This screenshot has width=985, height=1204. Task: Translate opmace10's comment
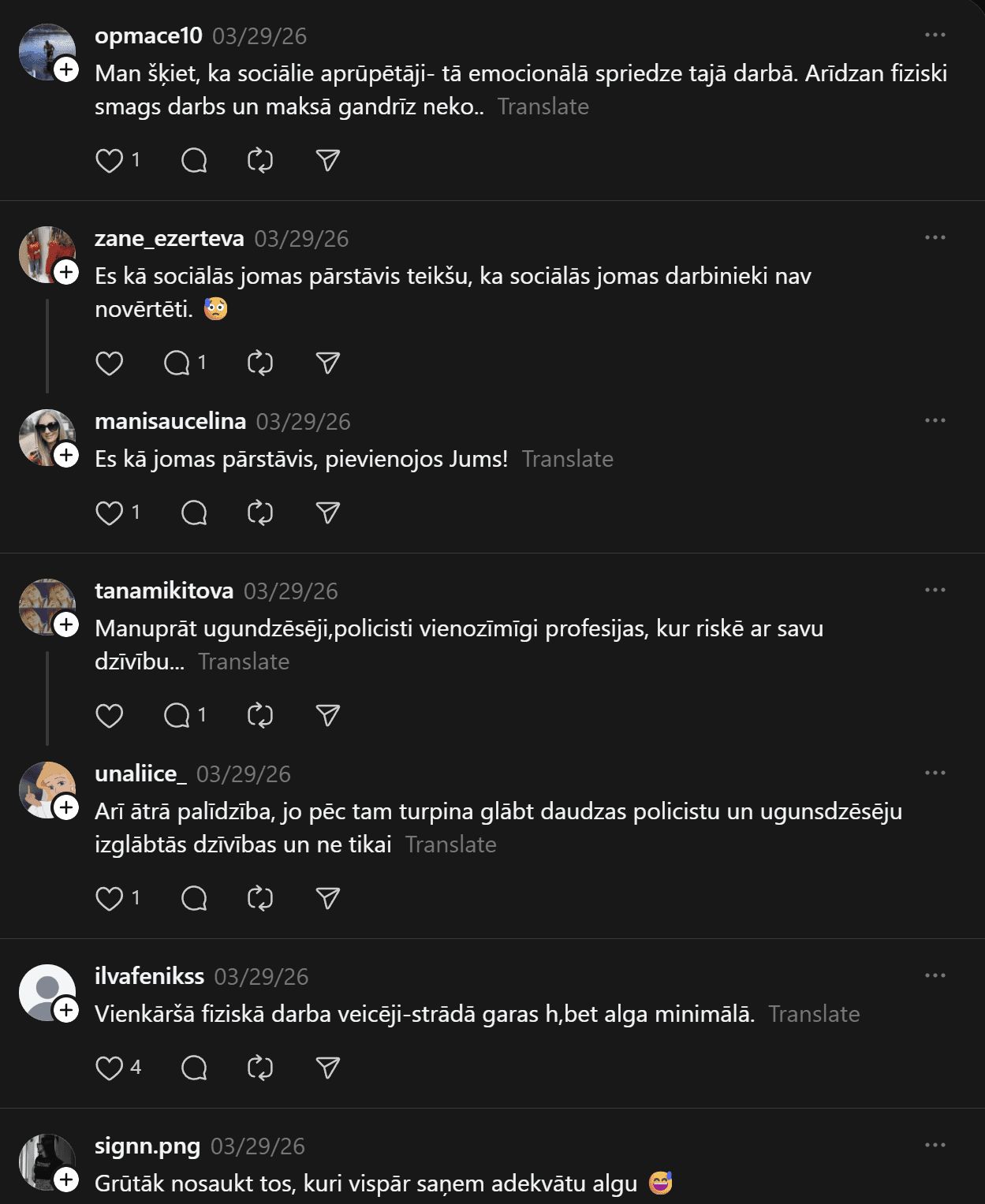click(543, 106)
